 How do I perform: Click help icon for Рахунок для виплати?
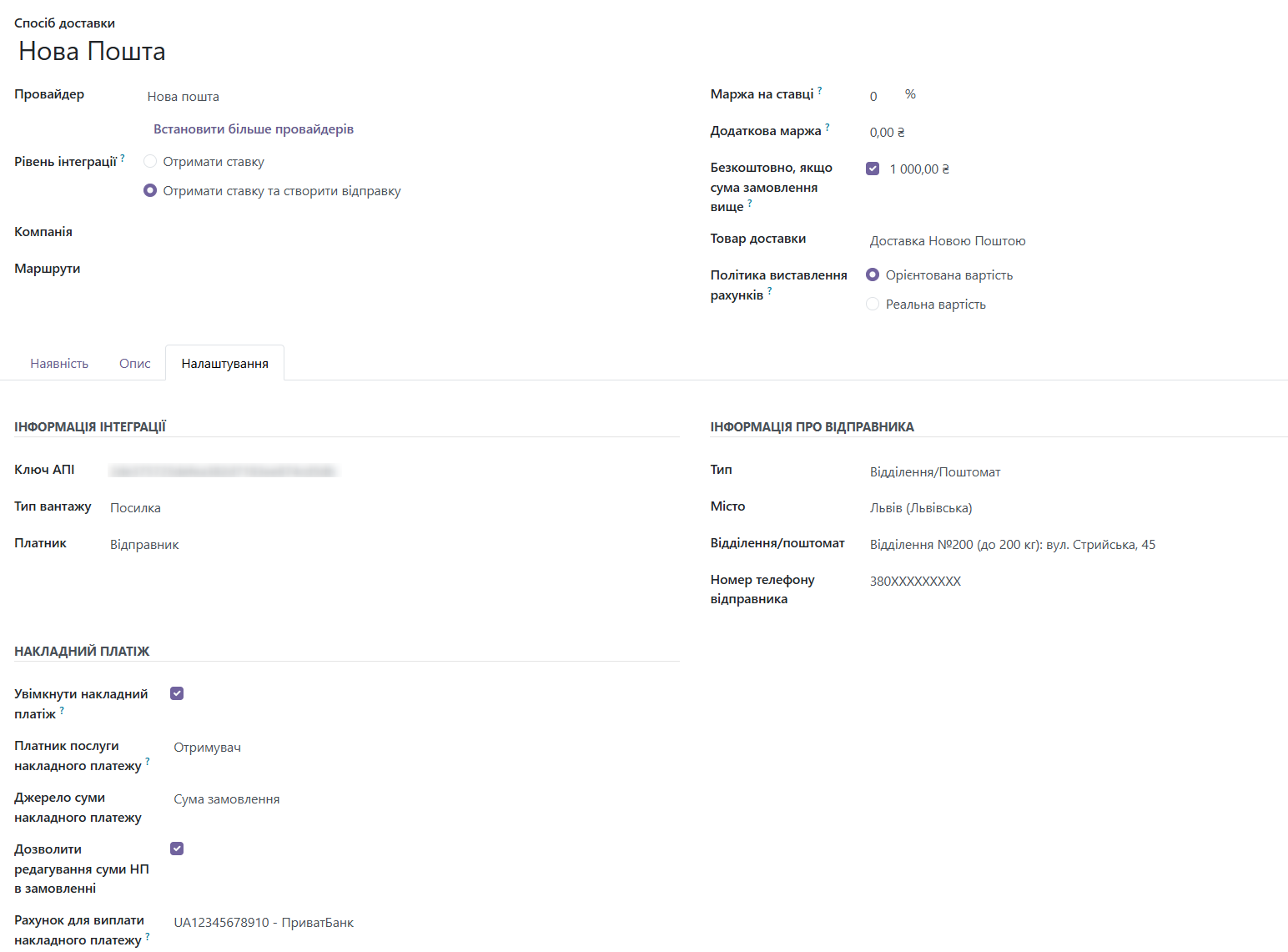click(148, 936)
